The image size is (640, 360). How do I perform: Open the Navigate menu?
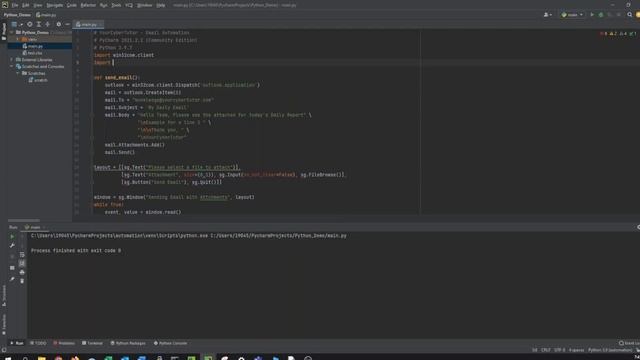tap(54, 5)
